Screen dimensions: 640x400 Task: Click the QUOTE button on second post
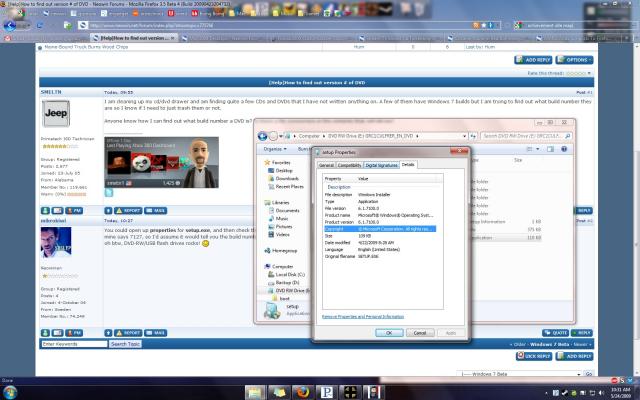(x=556, y=333)
